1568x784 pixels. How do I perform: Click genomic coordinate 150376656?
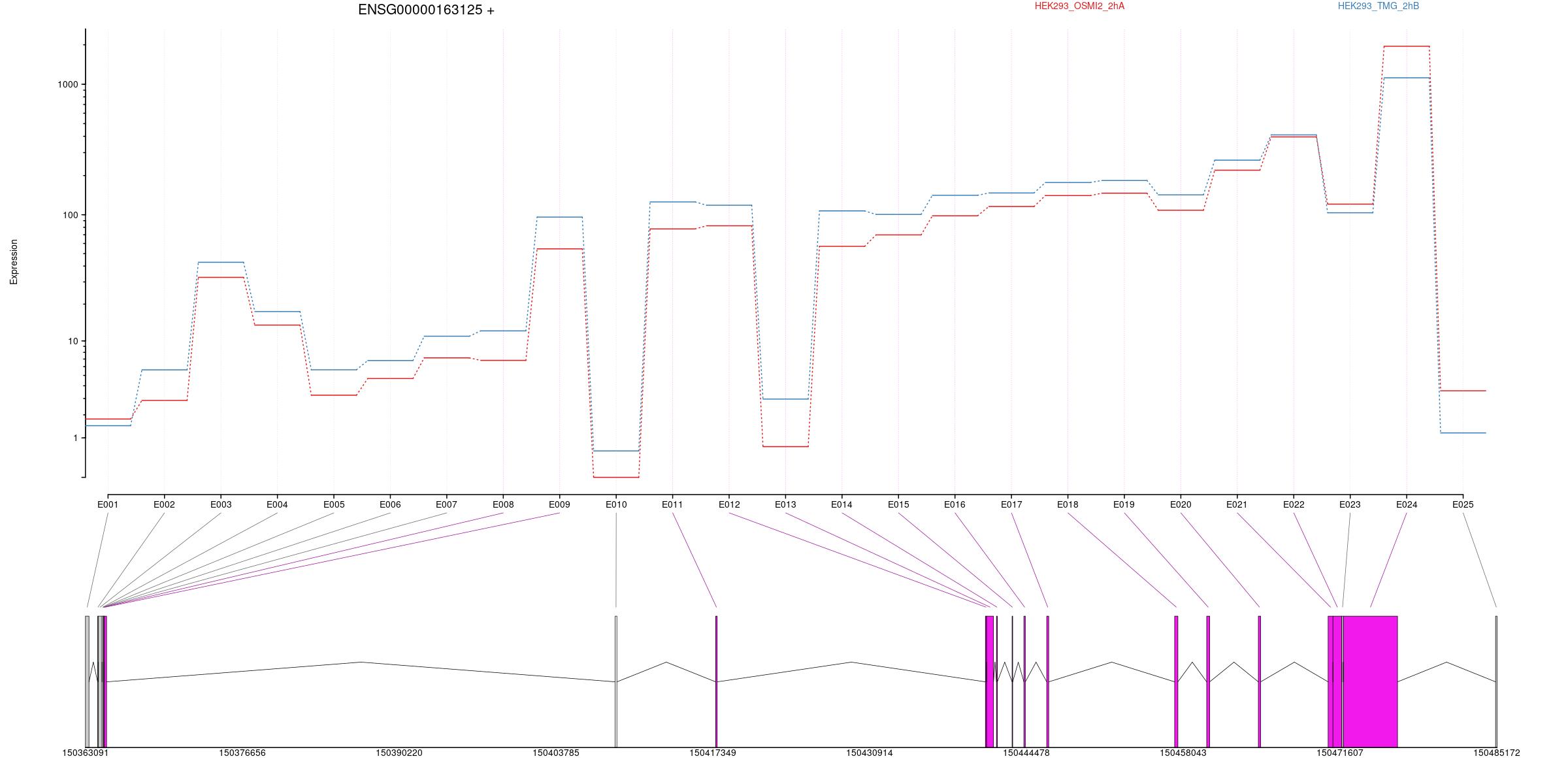(x=242, y=753)
